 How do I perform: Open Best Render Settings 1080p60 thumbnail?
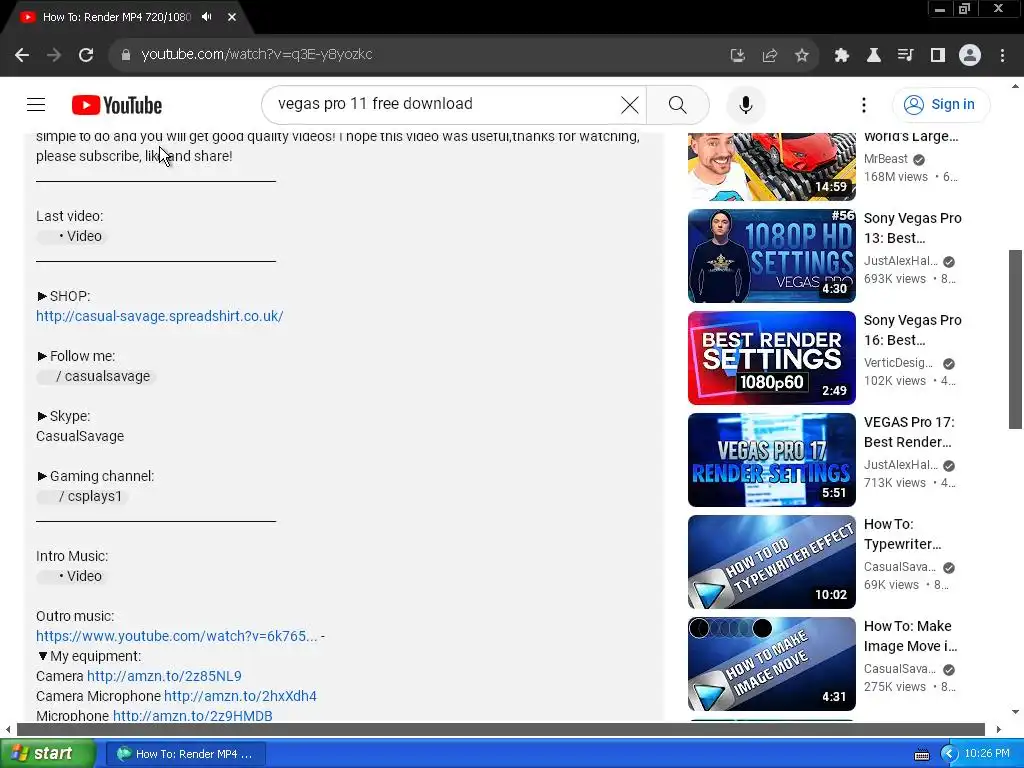pos(771,358)
